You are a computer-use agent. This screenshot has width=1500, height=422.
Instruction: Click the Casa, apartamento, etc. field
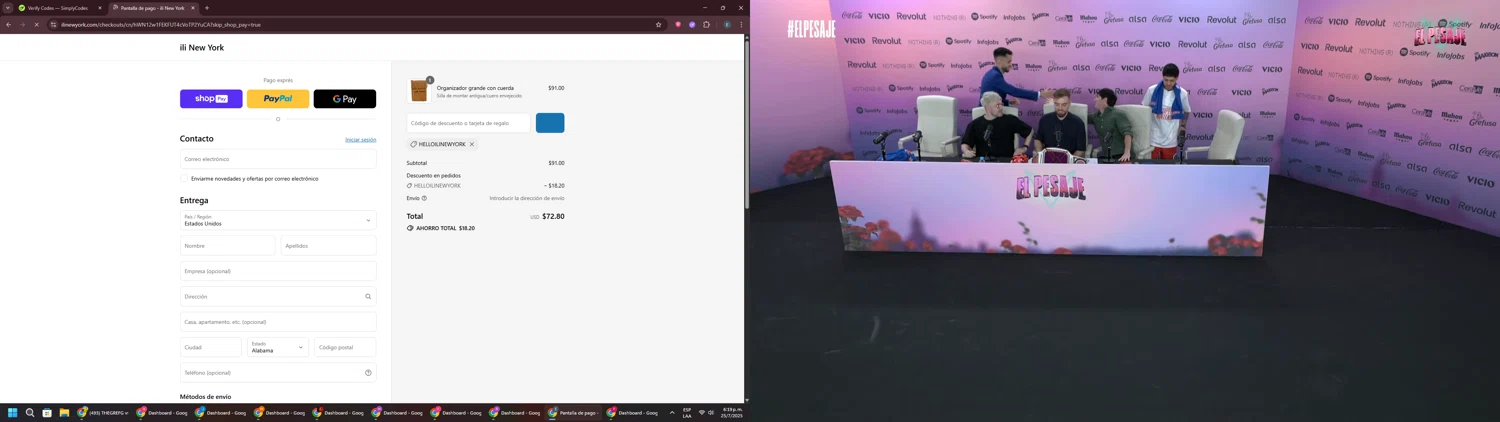278,322
